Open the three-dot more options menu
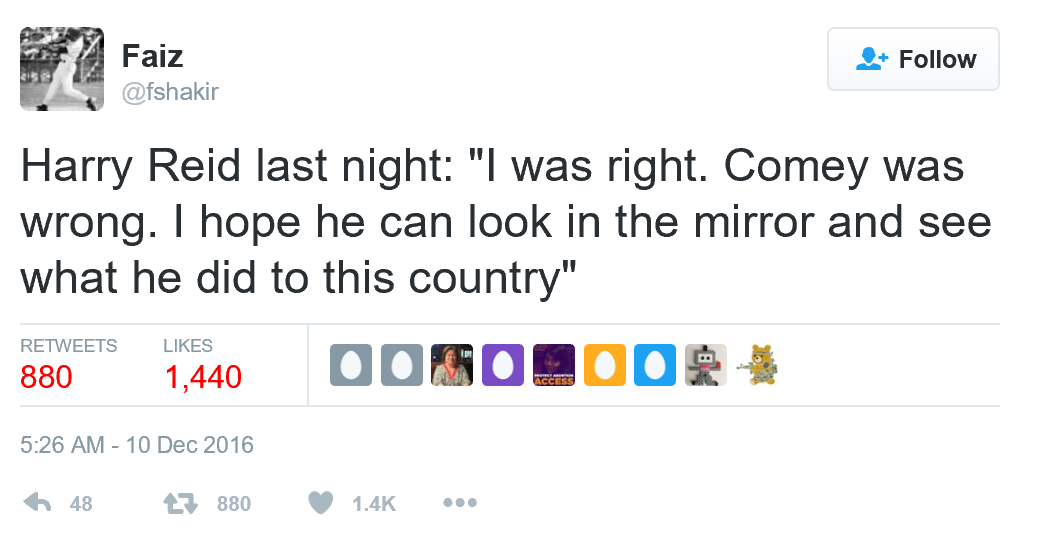 [459, 503]
